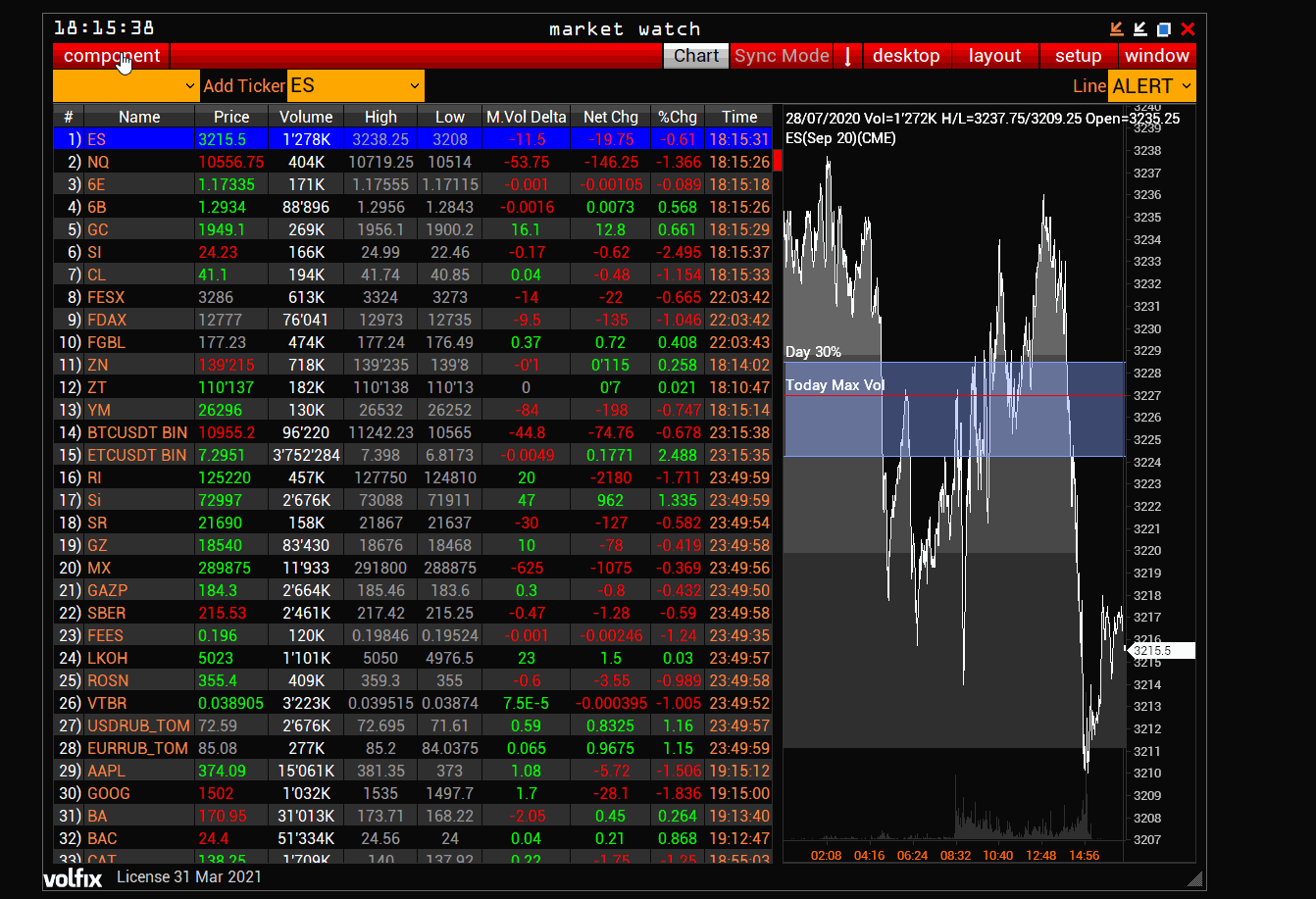This screenshot has width=1316, height=899.
Task: Click the resize grip in window corner
Action: pos(1193,878)
